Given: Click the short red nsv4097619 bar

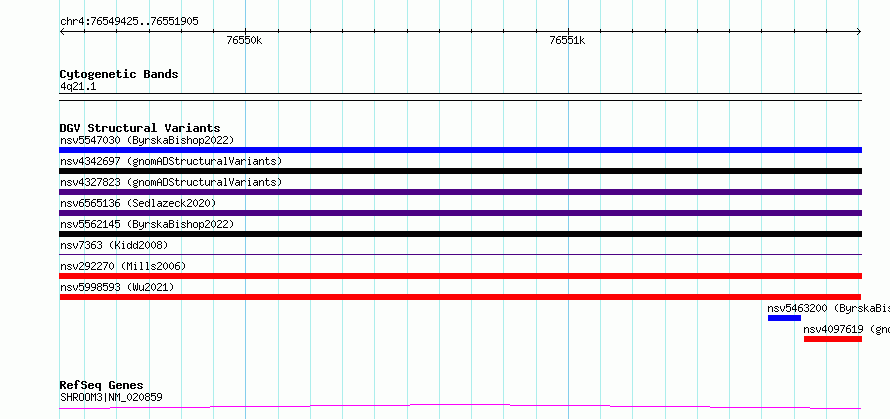Looking at the screenshot, I should (x=833, y=339).
